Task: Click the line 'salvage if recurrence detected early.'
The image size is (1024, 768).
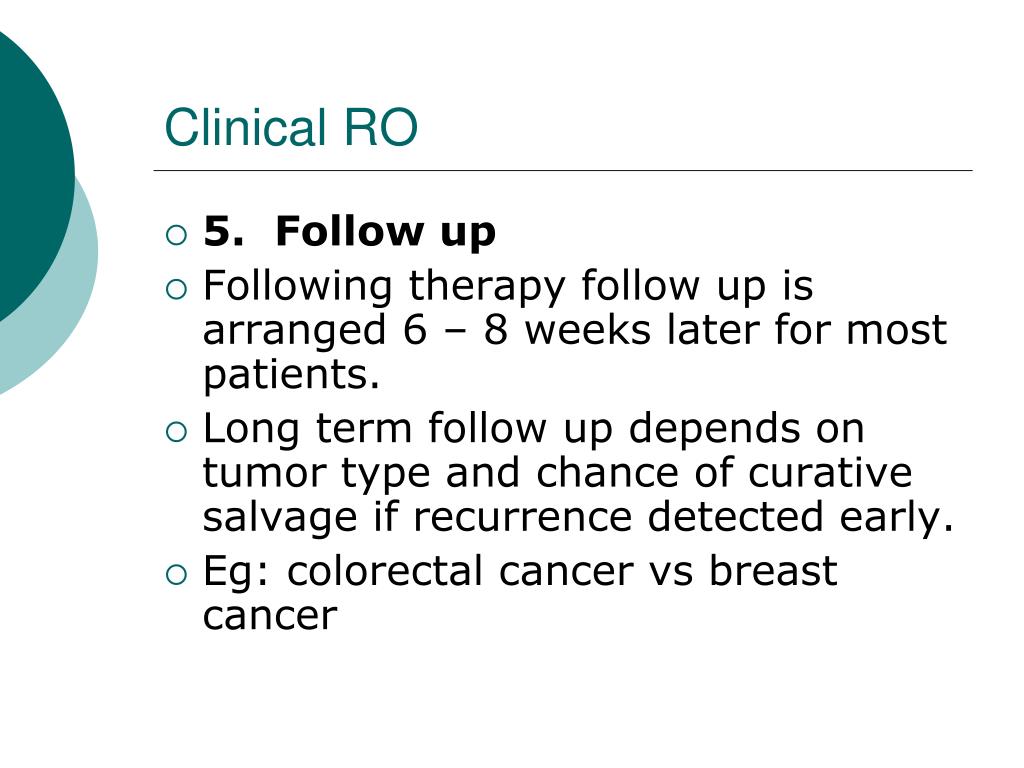Action: (x=579, y=517)
